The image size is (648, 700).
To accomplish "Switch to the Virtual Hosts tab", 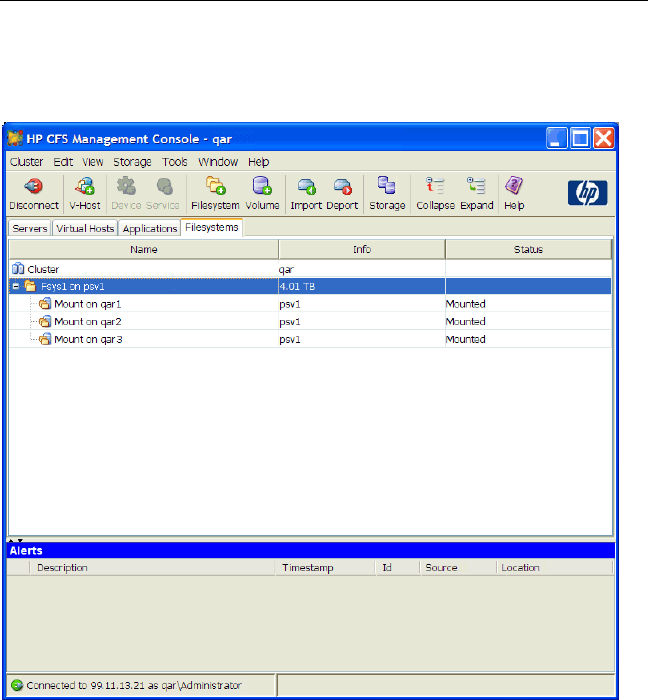I will click(85, 229).
